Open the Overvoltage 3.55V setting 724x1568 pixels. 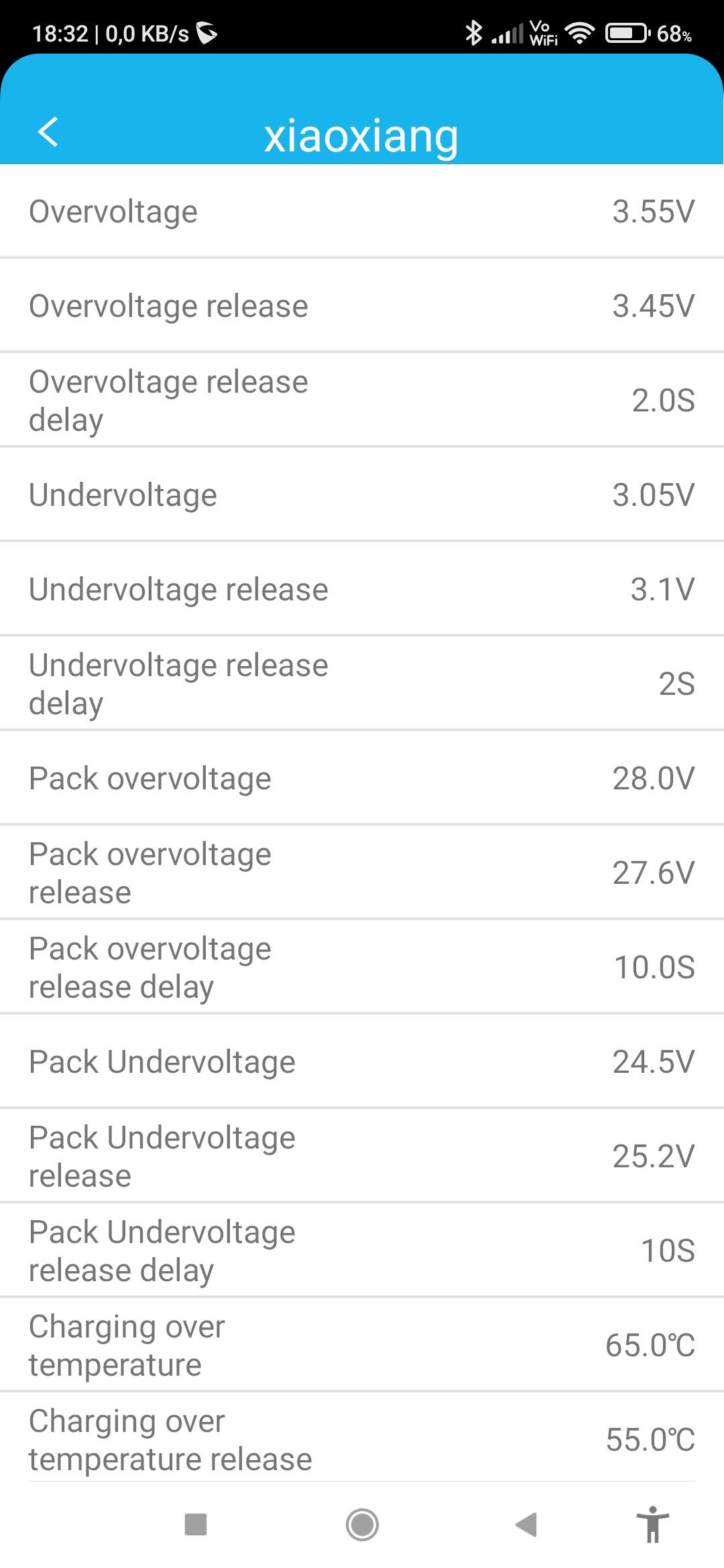point(362,212)
